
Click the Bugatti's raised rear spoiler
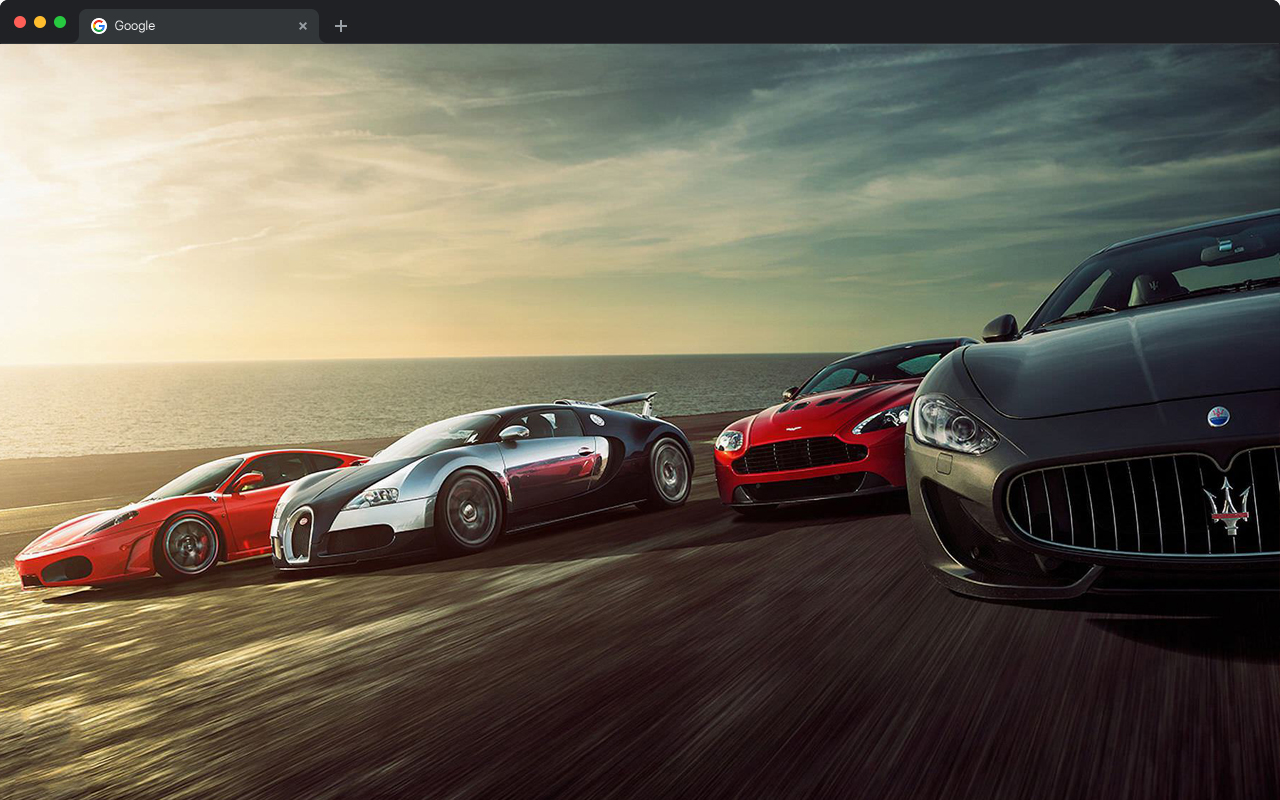(628, 400)
